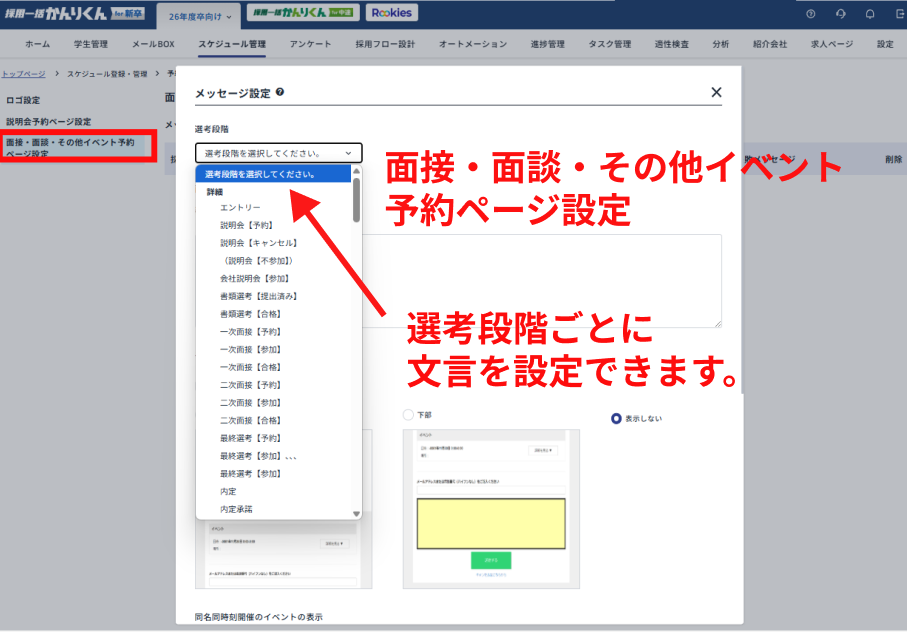Open the Rookies service logo
907x632 pixels.
coord(392,12)
